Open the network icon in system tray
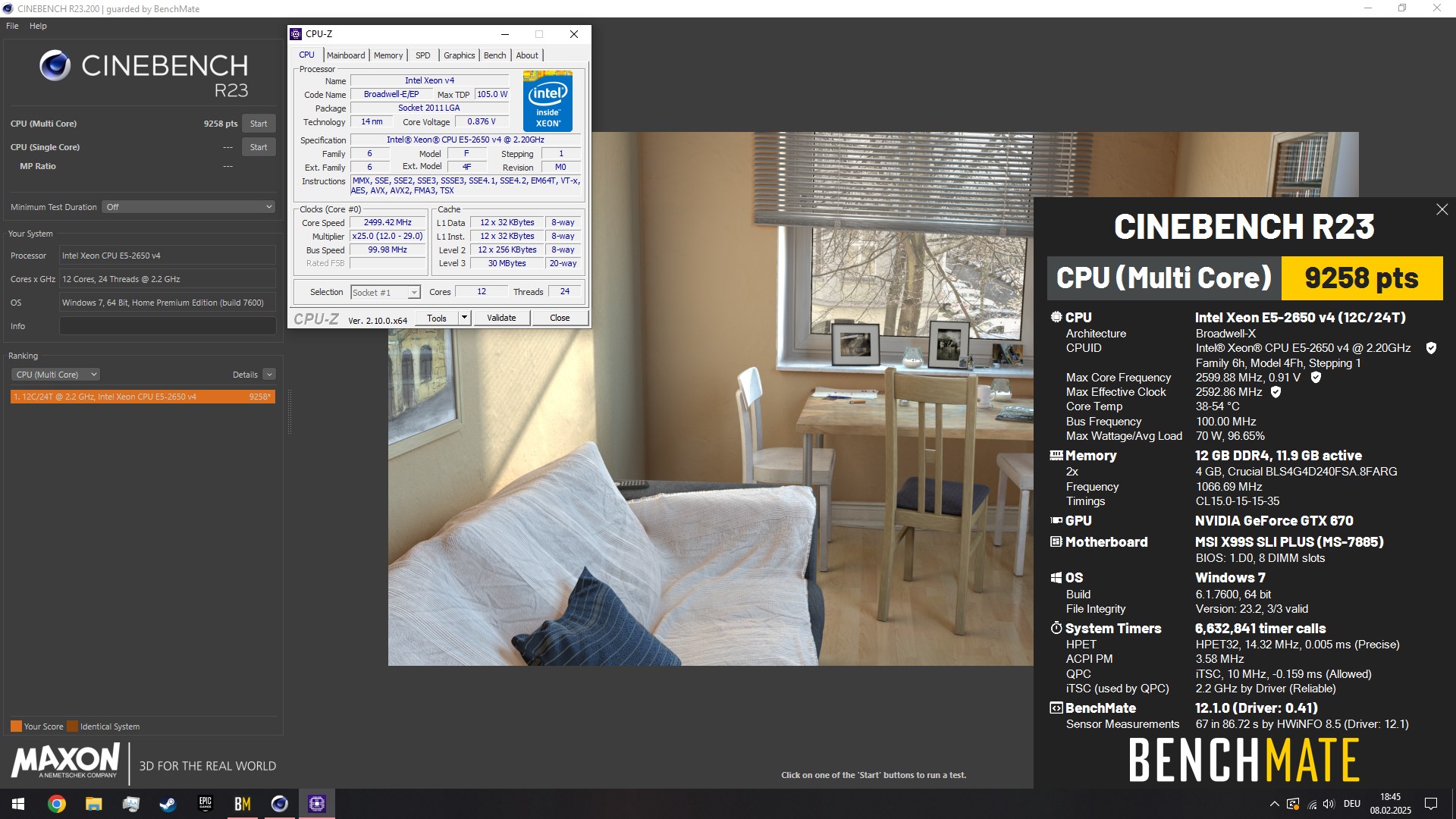This screenshot has width=1456, height=819. 1312,804
